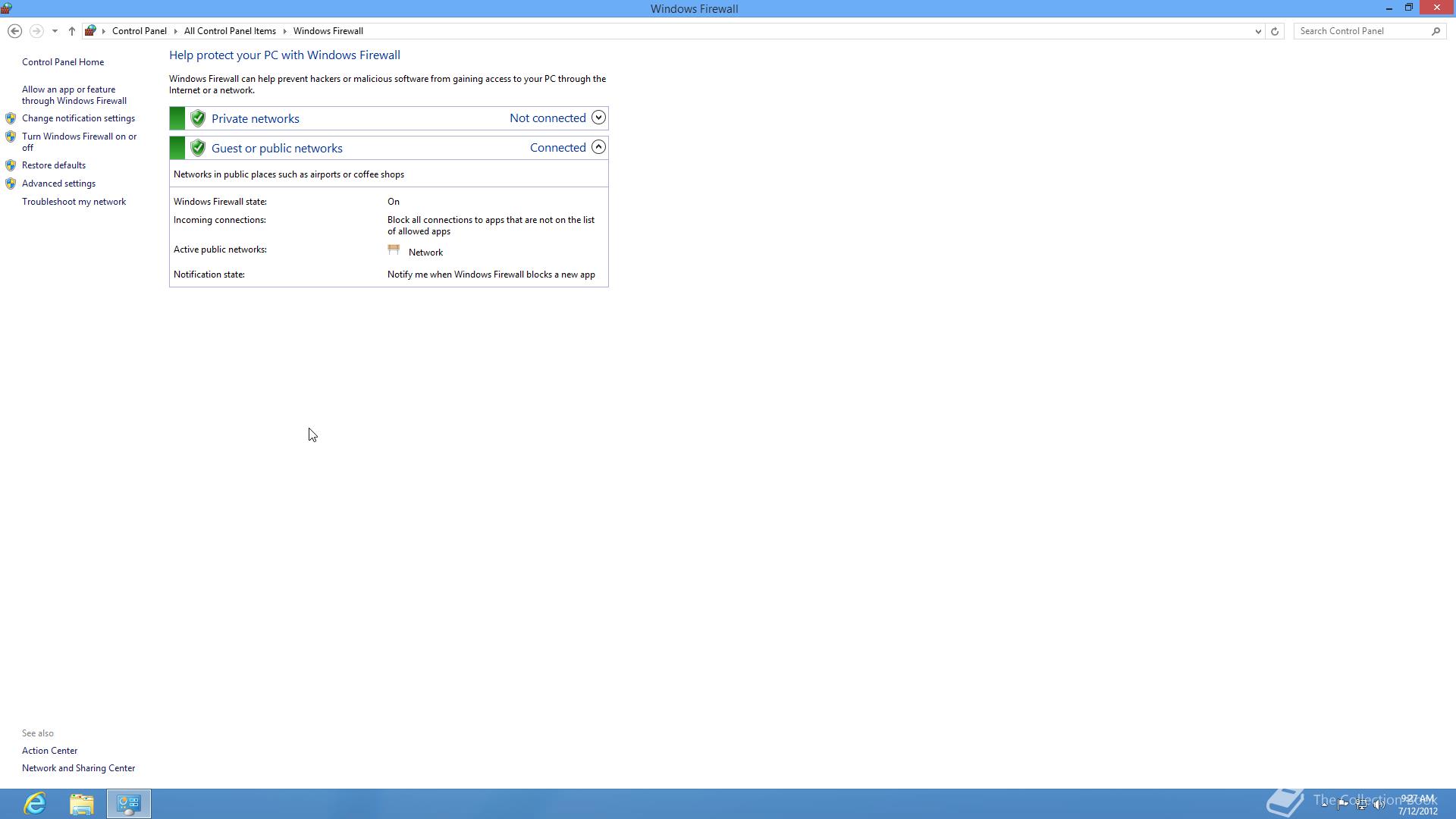Click Networks in public places description text
This screenshot has height=819, width=1456.
click(x=288, y=174)
